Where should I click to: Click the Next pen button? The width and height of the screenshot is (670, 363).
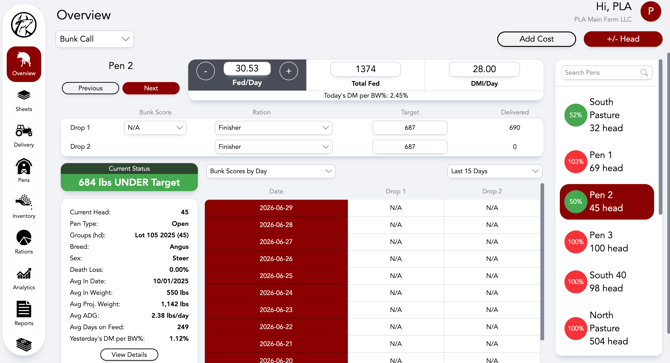coord(151,88)
